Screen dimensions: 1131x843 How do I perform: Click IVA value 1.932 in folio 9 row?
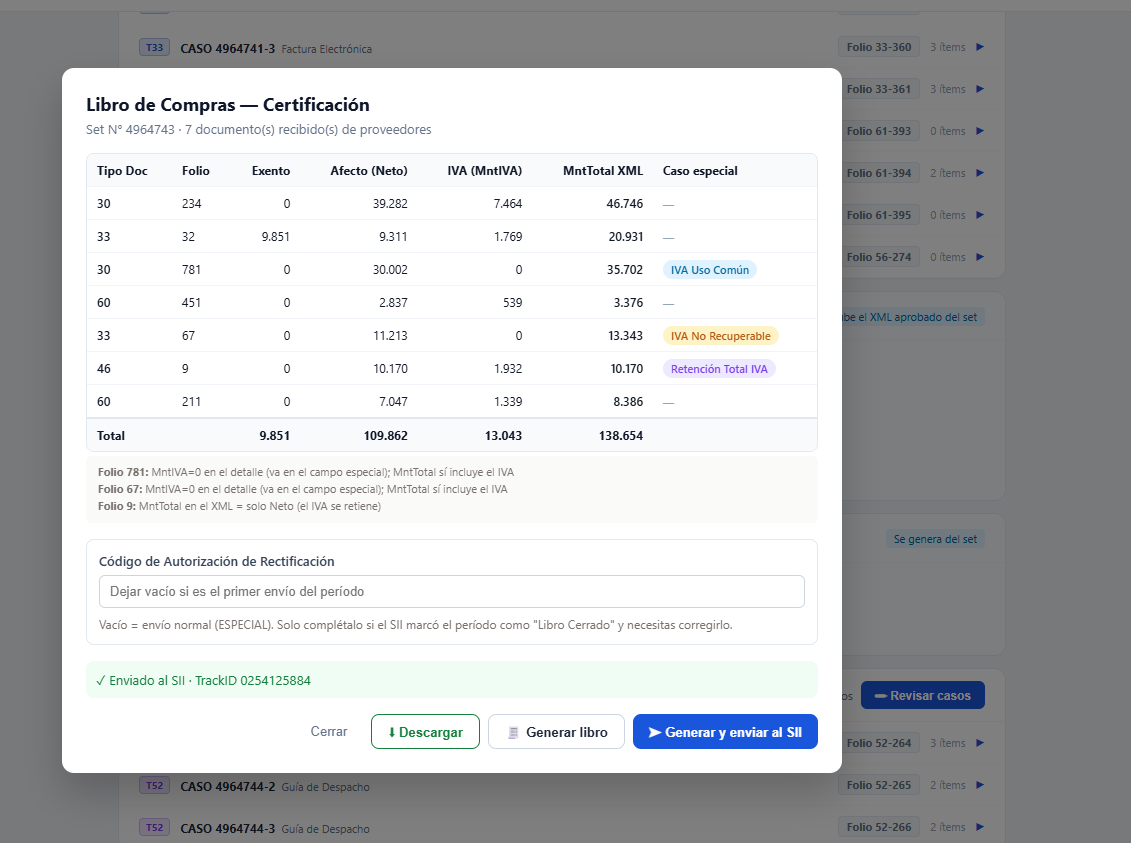click(x=508, y=368)
